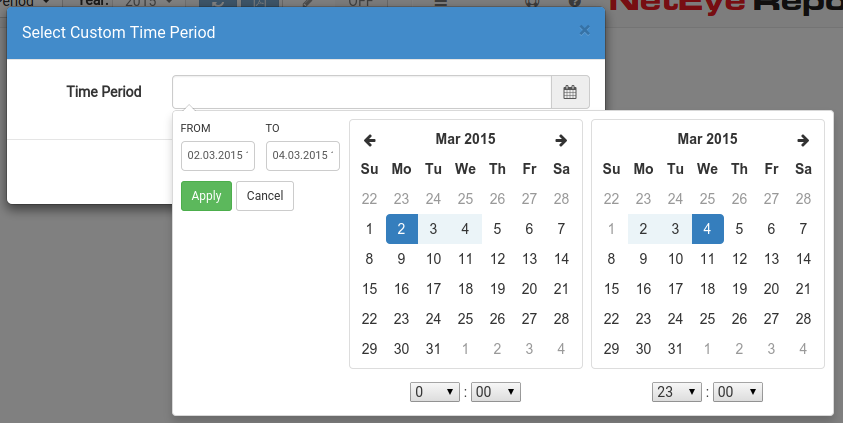Cancel the date range selection

click(x=265, y=196)
